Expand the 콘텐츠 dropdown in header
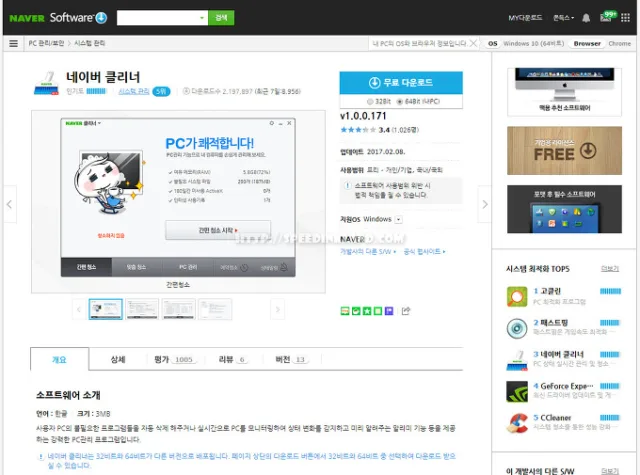This screenshot has height=475, width=640. click(x=563, y=18)
